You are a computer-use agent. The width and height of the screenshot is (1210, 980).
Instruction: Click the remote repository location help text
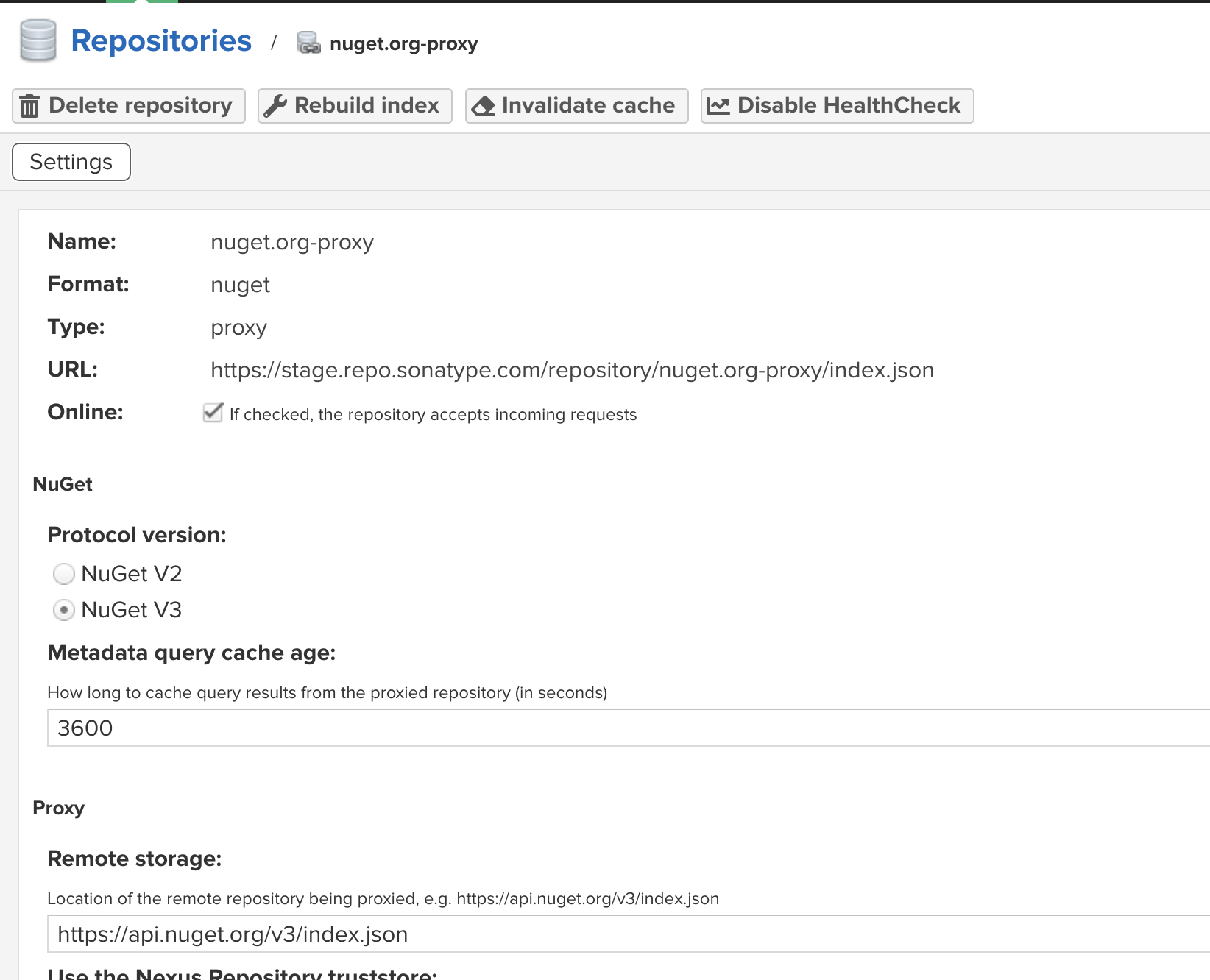point(383,899)
